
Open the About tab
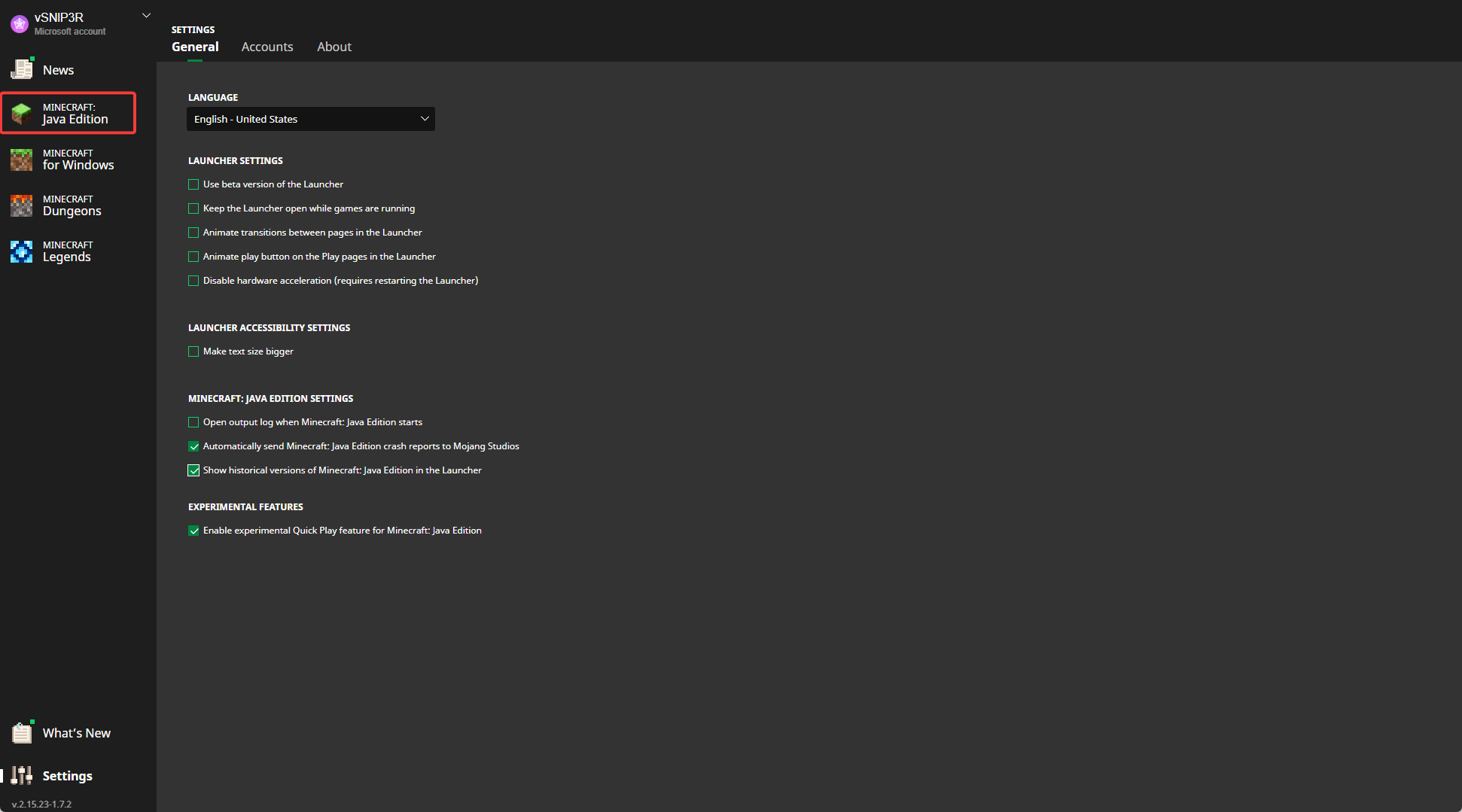point(334,47)
